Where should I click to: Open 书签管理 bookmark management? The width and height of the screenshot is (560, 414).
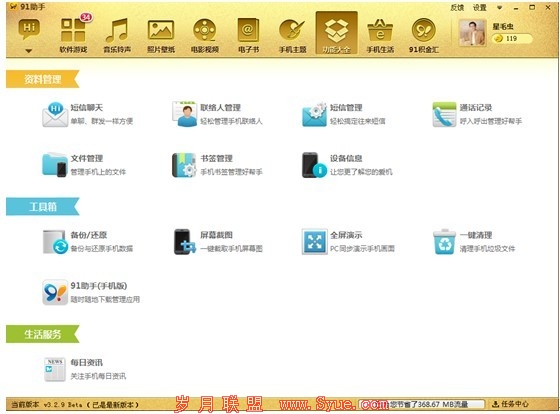217,165
